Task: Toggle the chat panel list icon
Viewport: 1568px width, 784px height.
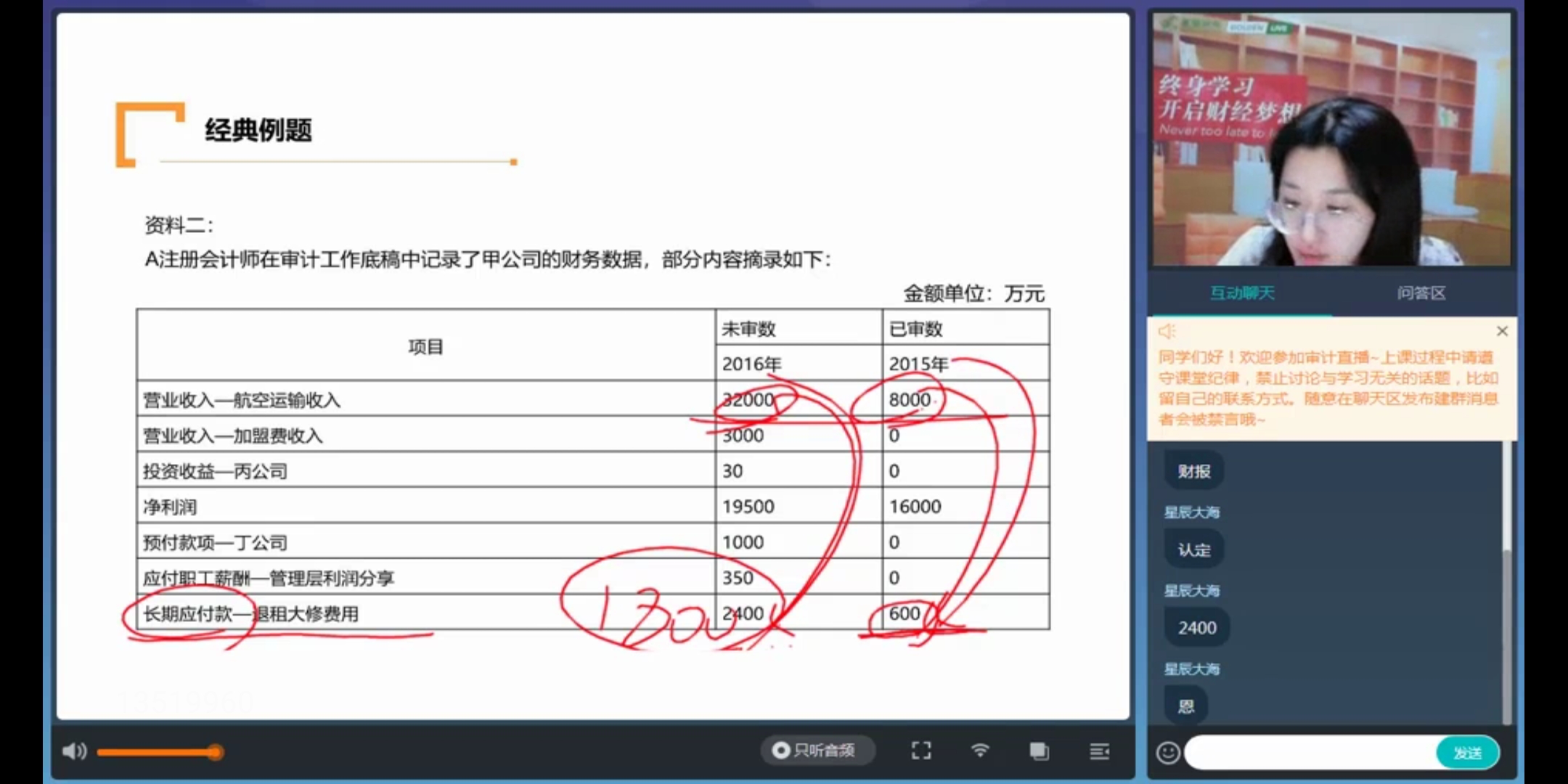Action: click(1099, 751)
